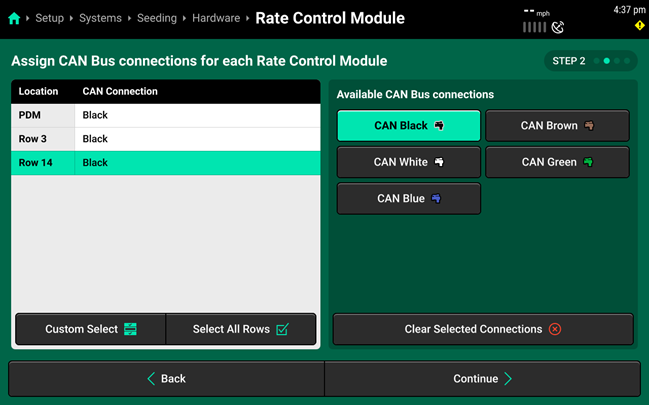Open the Setup breadcrumb item
The image size is (649, 405).
pos(50,18)
